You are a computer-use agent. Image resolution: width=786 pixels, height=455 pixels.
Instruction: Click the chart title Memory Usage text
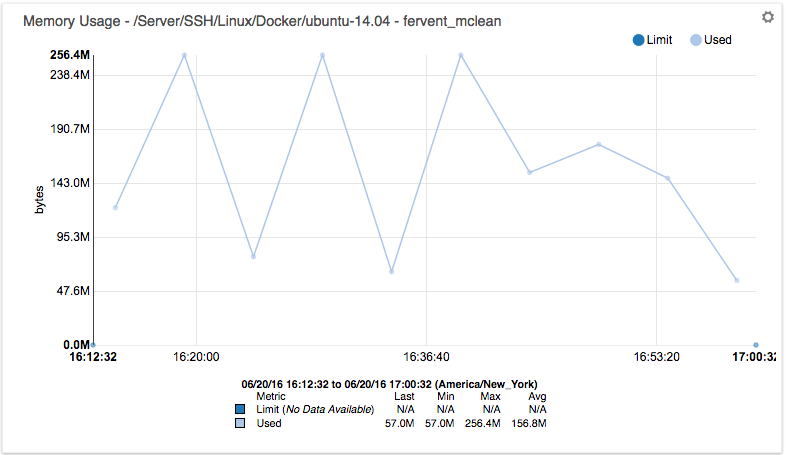(x=262, y=21)
